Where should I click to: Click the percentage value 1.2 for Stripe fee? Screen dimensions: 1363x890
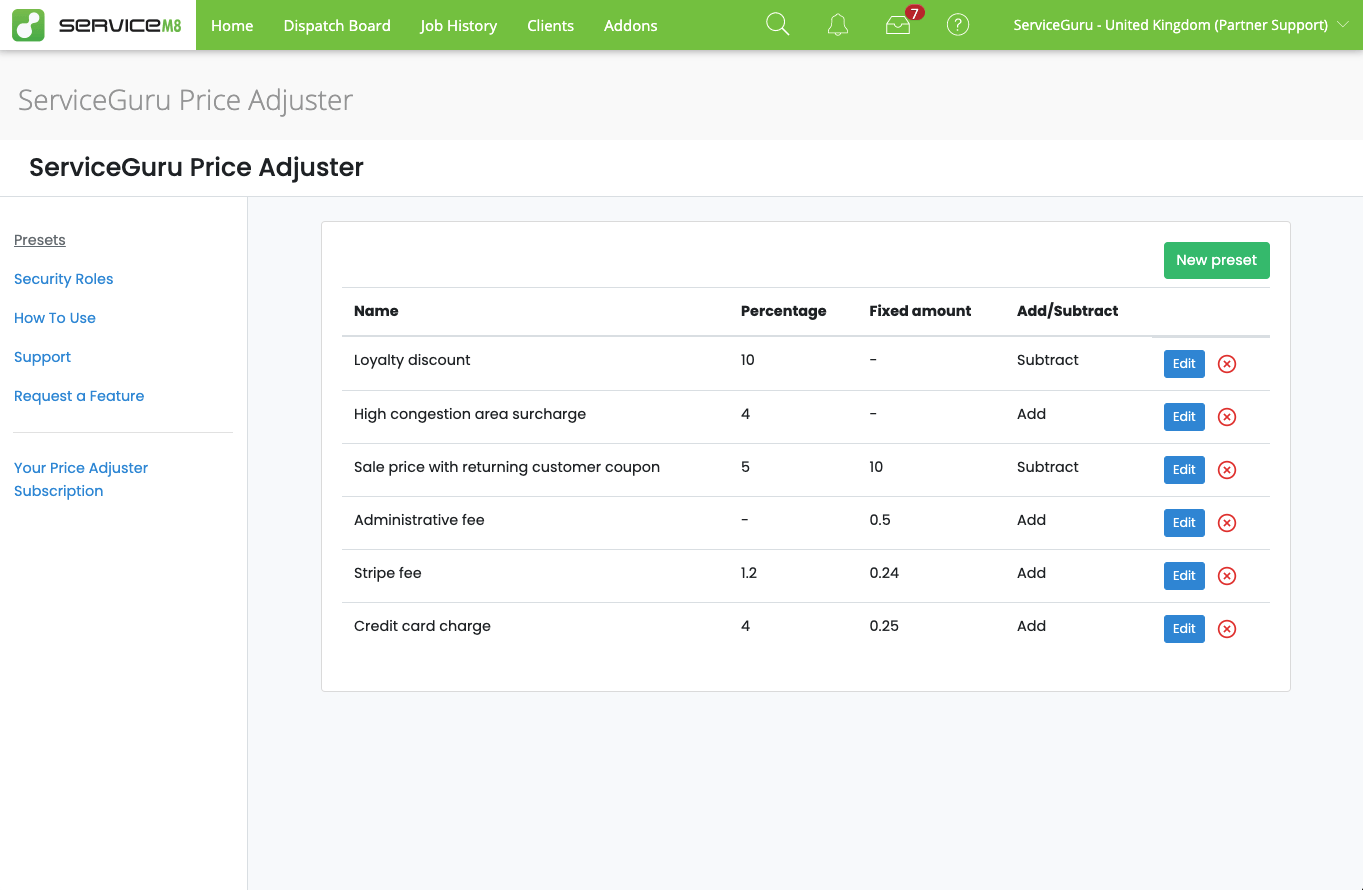pos(749,573)
